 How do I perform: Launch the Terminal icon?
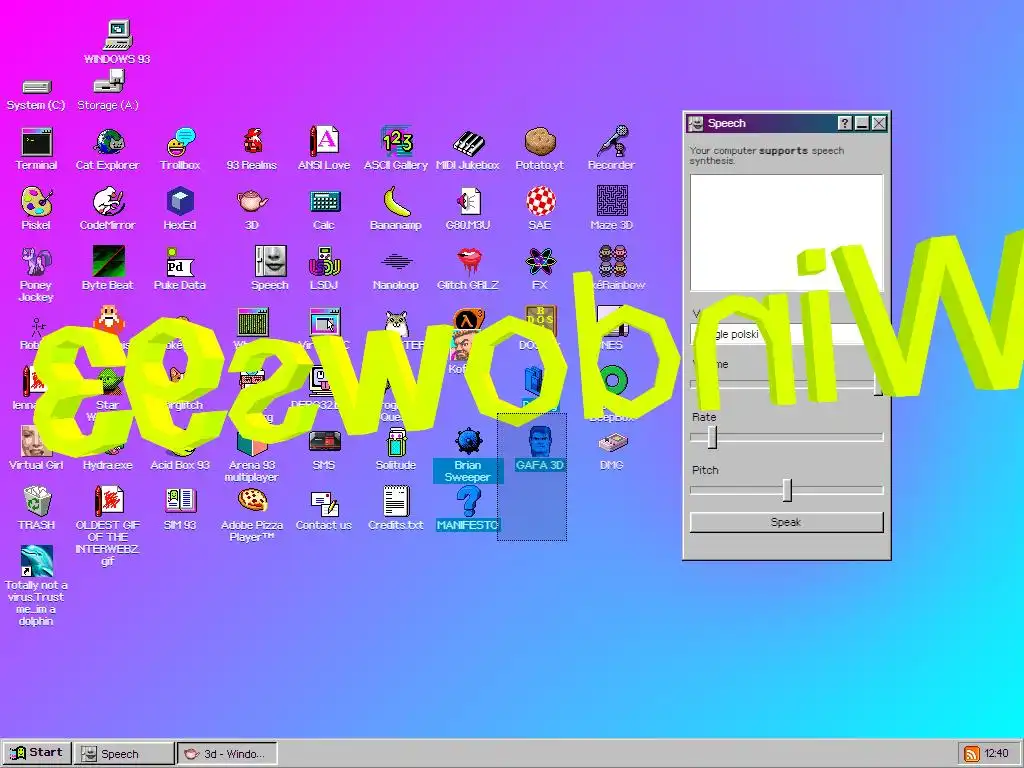pyautogui.click(x=37, y=149)
